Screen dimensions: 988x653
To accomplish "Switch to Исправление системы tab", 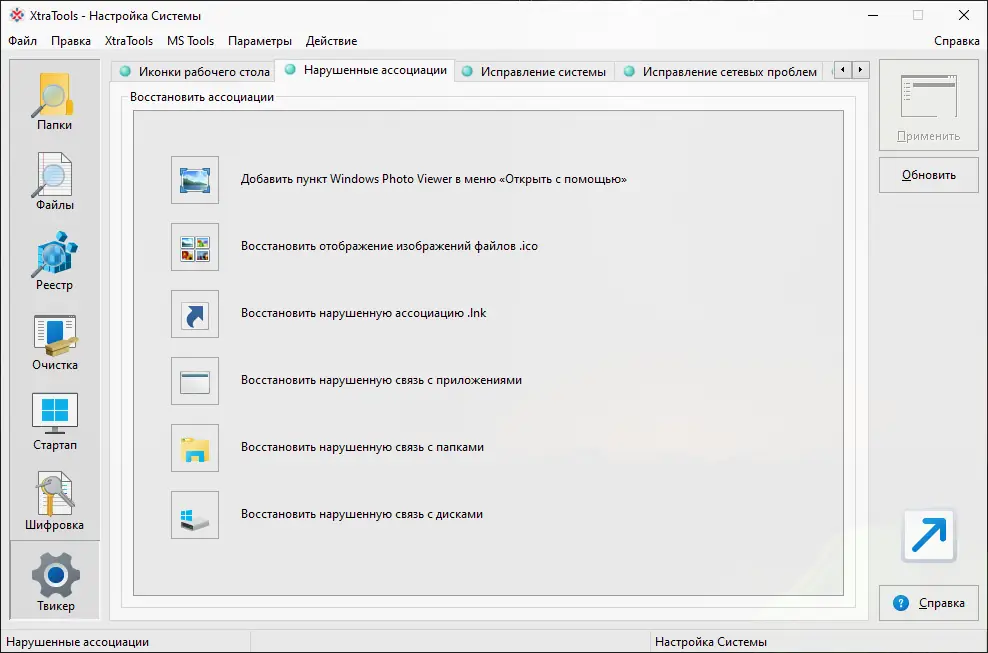I will click(x=535, y=72).
